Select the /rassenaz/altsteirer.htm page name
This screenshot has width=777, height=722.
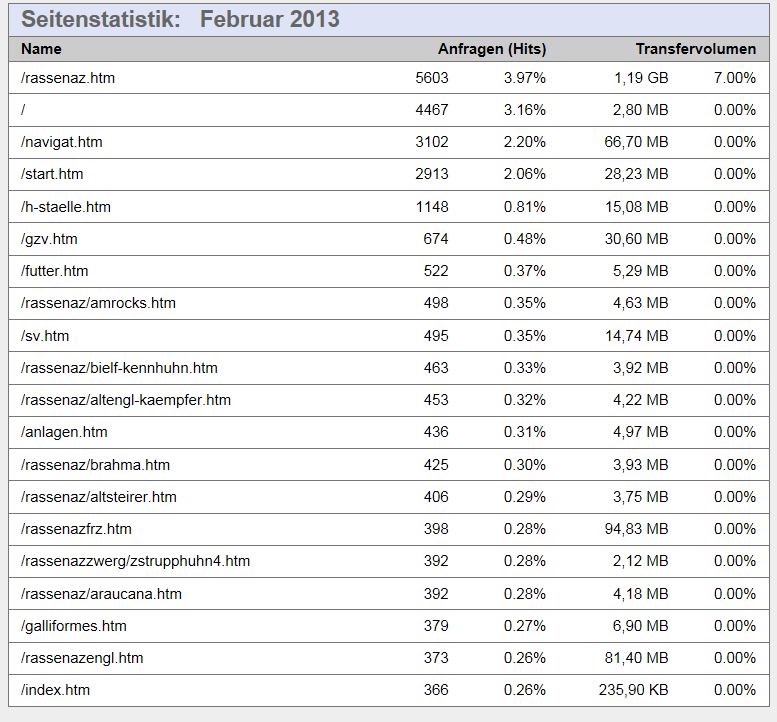click(99, 497)
